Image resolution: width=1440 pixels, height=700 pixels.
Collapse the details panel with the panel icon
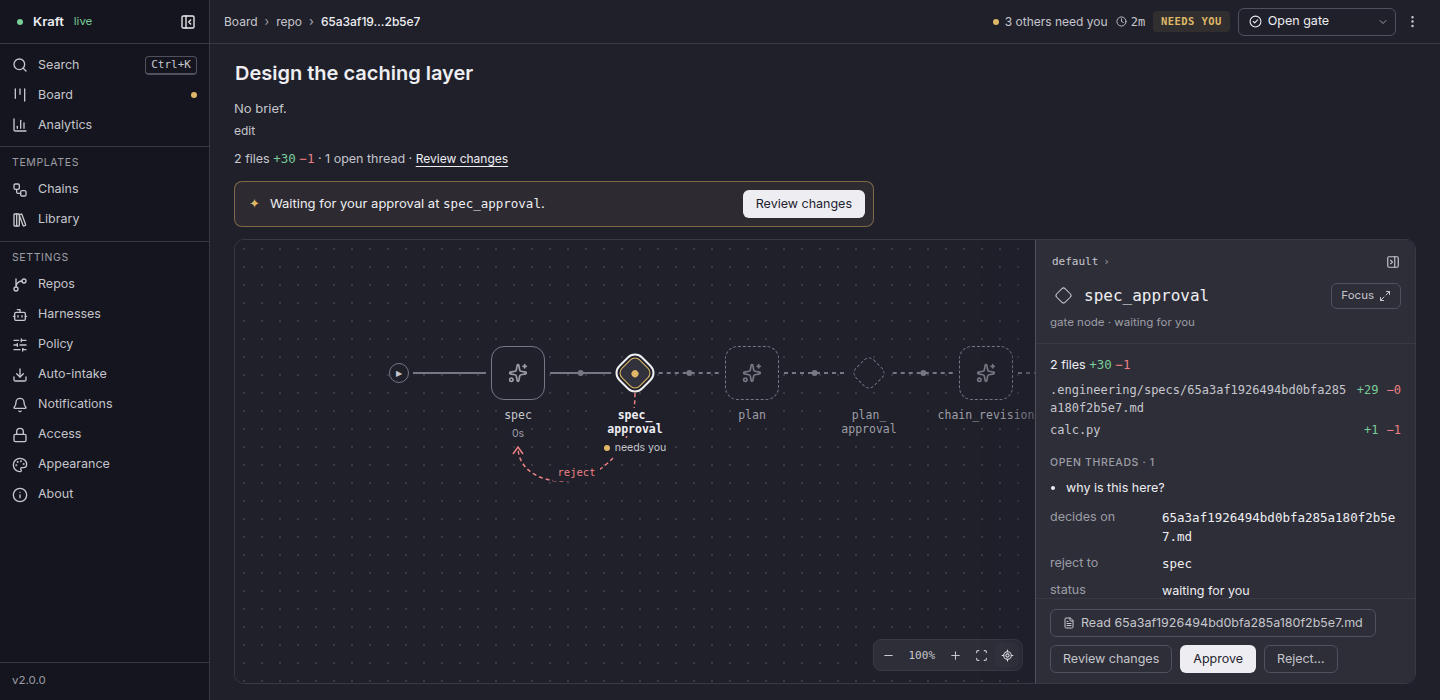(x=1393, y=262)
